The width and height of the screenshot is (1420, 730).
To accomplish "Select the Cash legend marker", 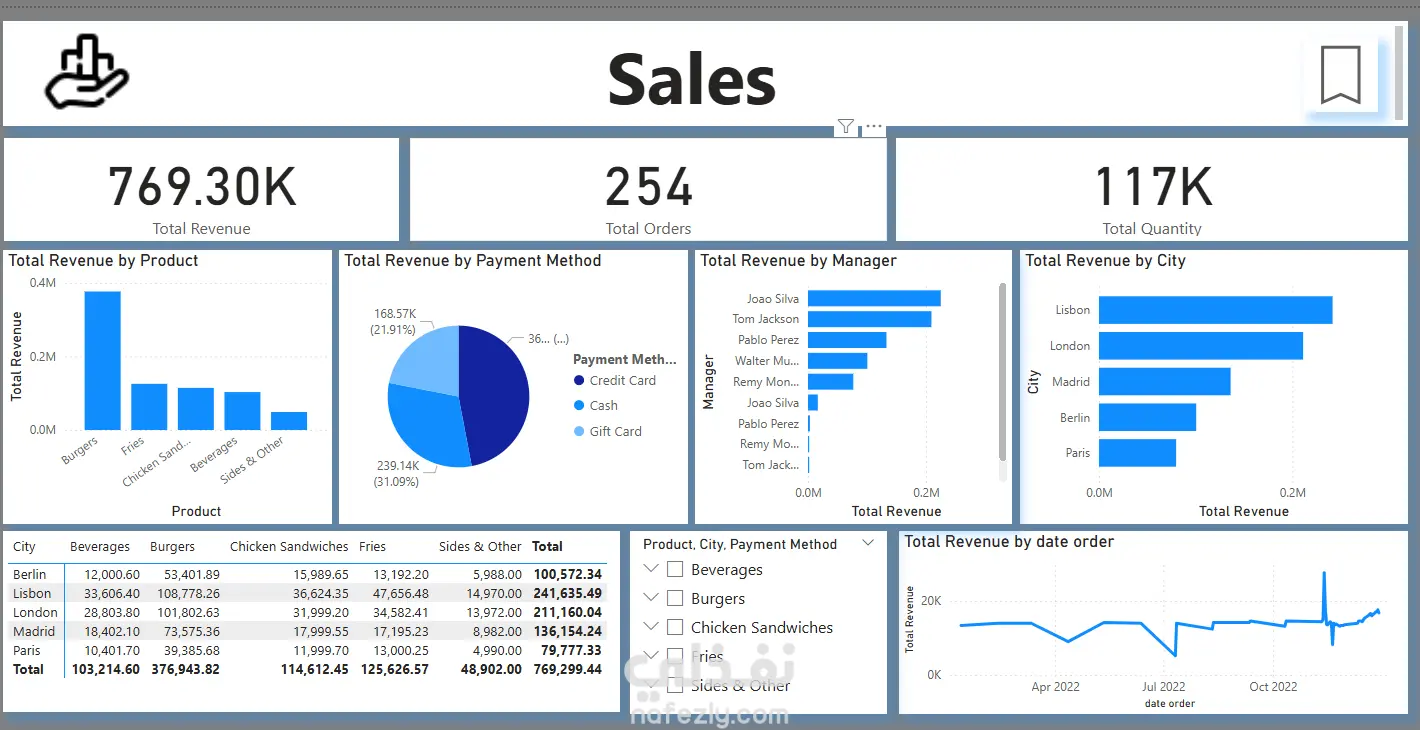I will coord(579,405).
